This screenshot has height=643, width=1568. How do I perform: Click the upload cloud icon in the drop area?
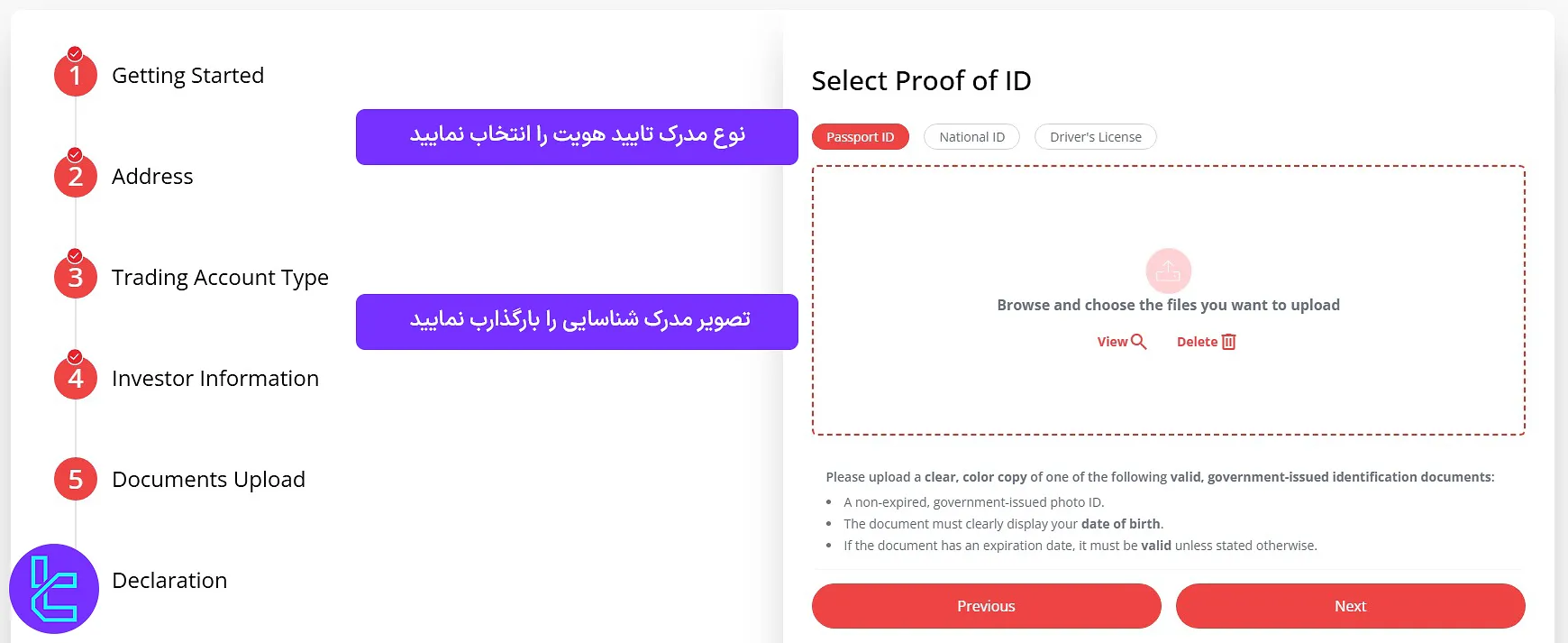click(1169, 271)
